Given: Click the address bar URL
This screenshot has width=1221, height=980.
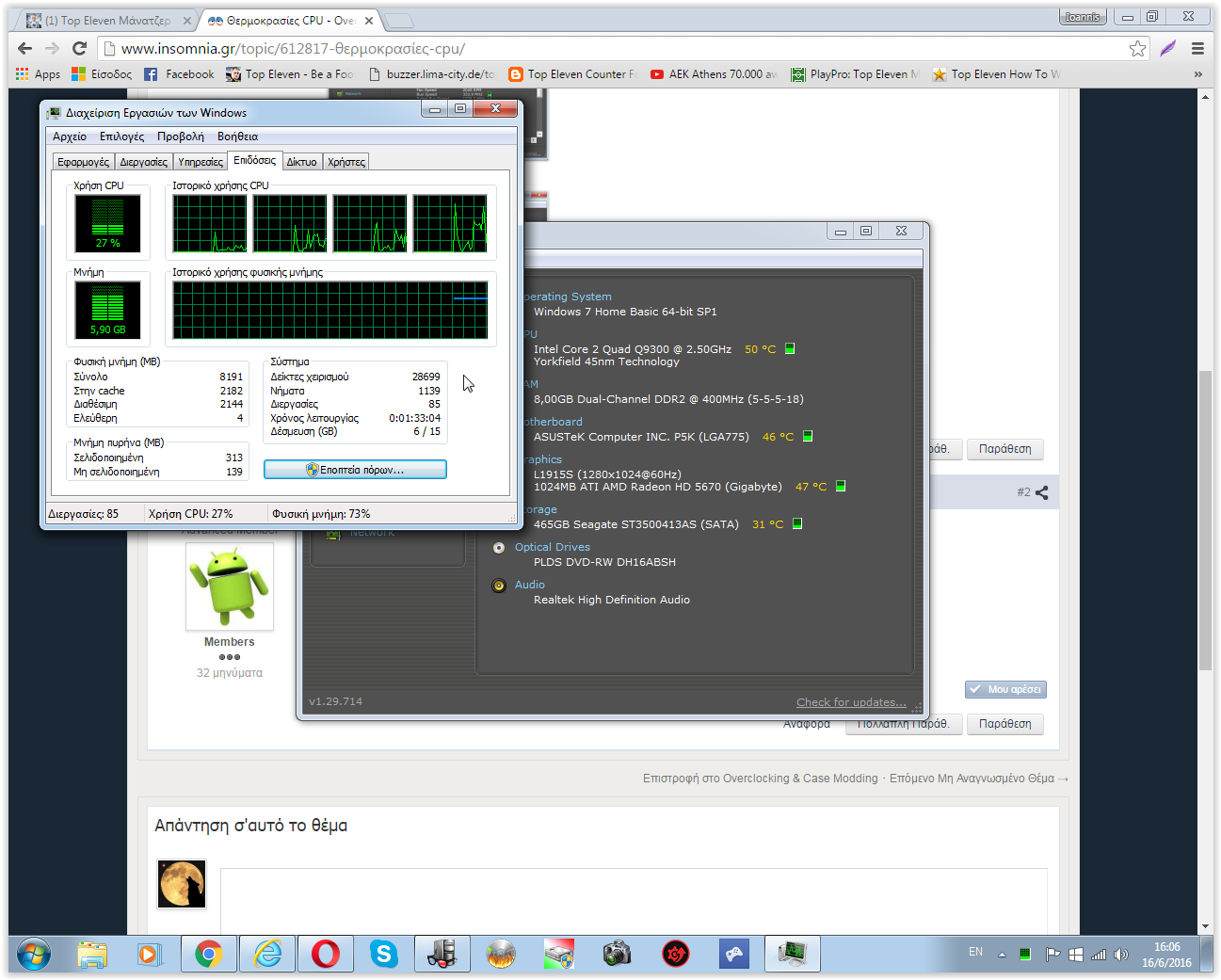Looking at the screenshot, I should (293, 49).
